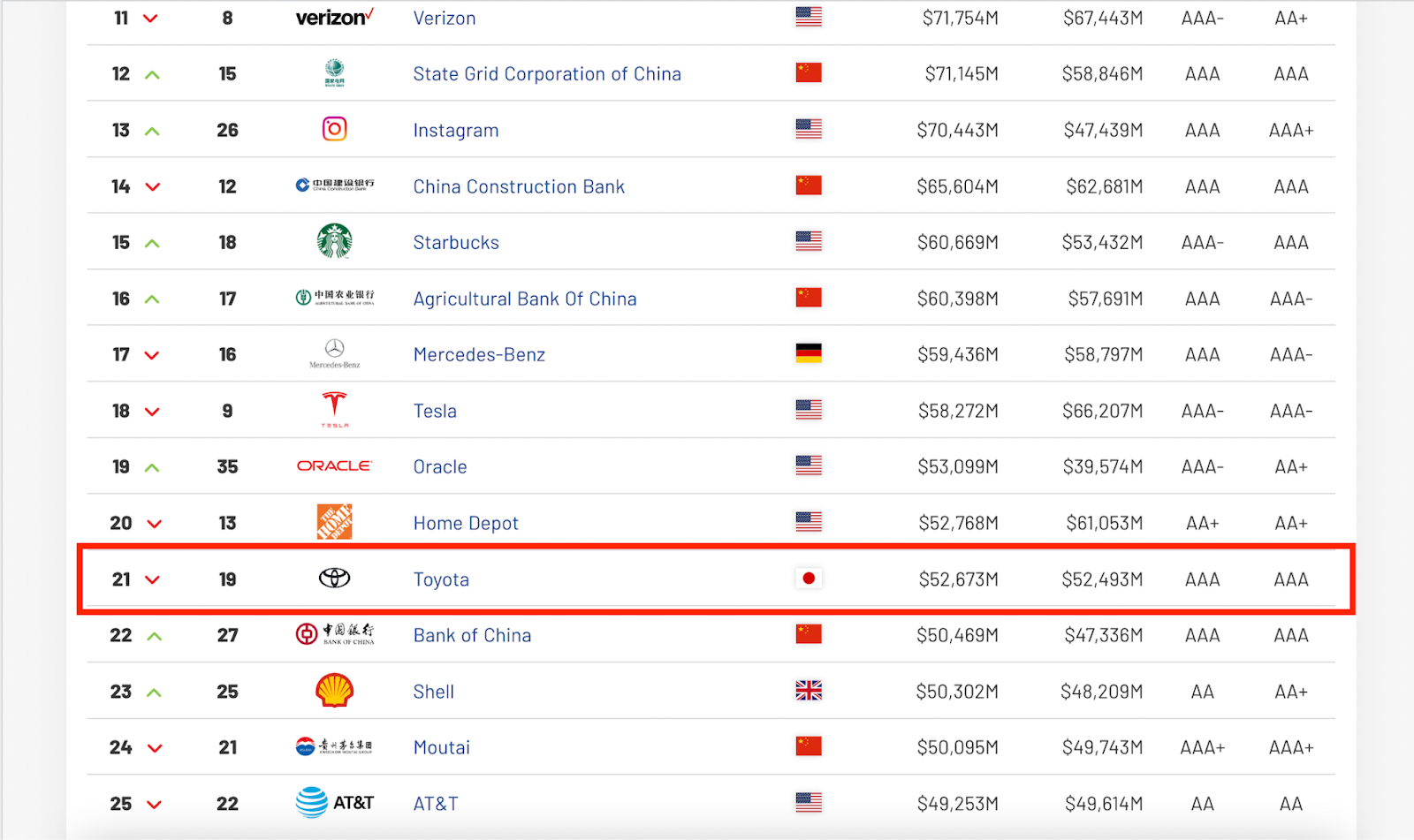Click the Bank of China logo
The height and width of the screenshot is (840, 1414).
click(x=334, y=634)
